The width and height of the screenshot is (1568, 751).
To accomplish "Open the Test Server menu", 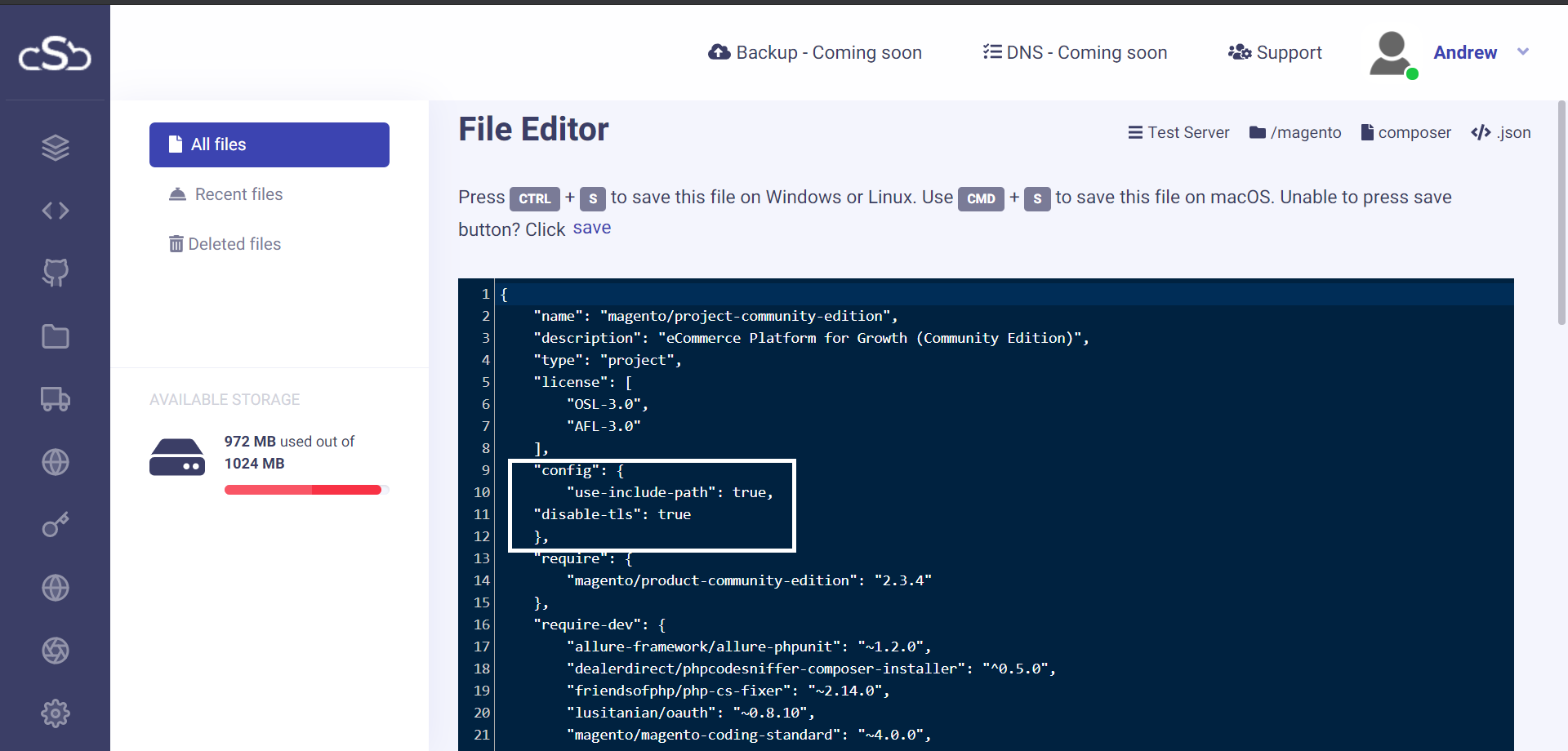I will pyautogui.click(x=1178, y=133).
